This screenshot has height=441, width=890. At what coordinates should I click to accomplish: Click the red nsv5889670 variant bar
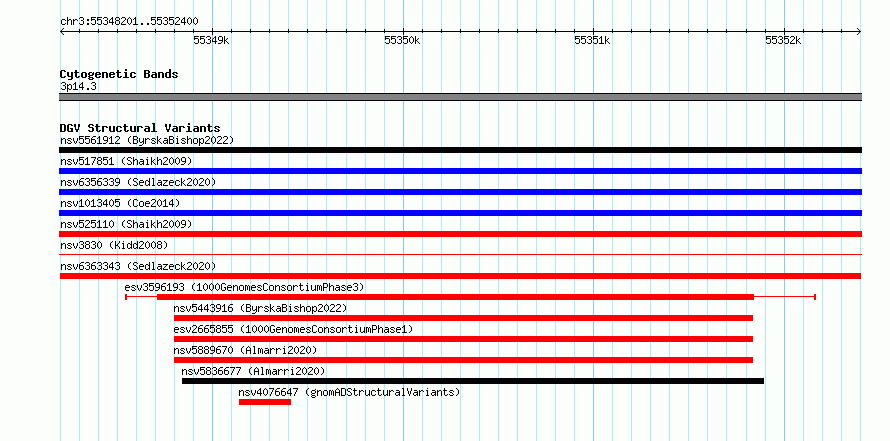pyautogui.click(x=463, y=360)
